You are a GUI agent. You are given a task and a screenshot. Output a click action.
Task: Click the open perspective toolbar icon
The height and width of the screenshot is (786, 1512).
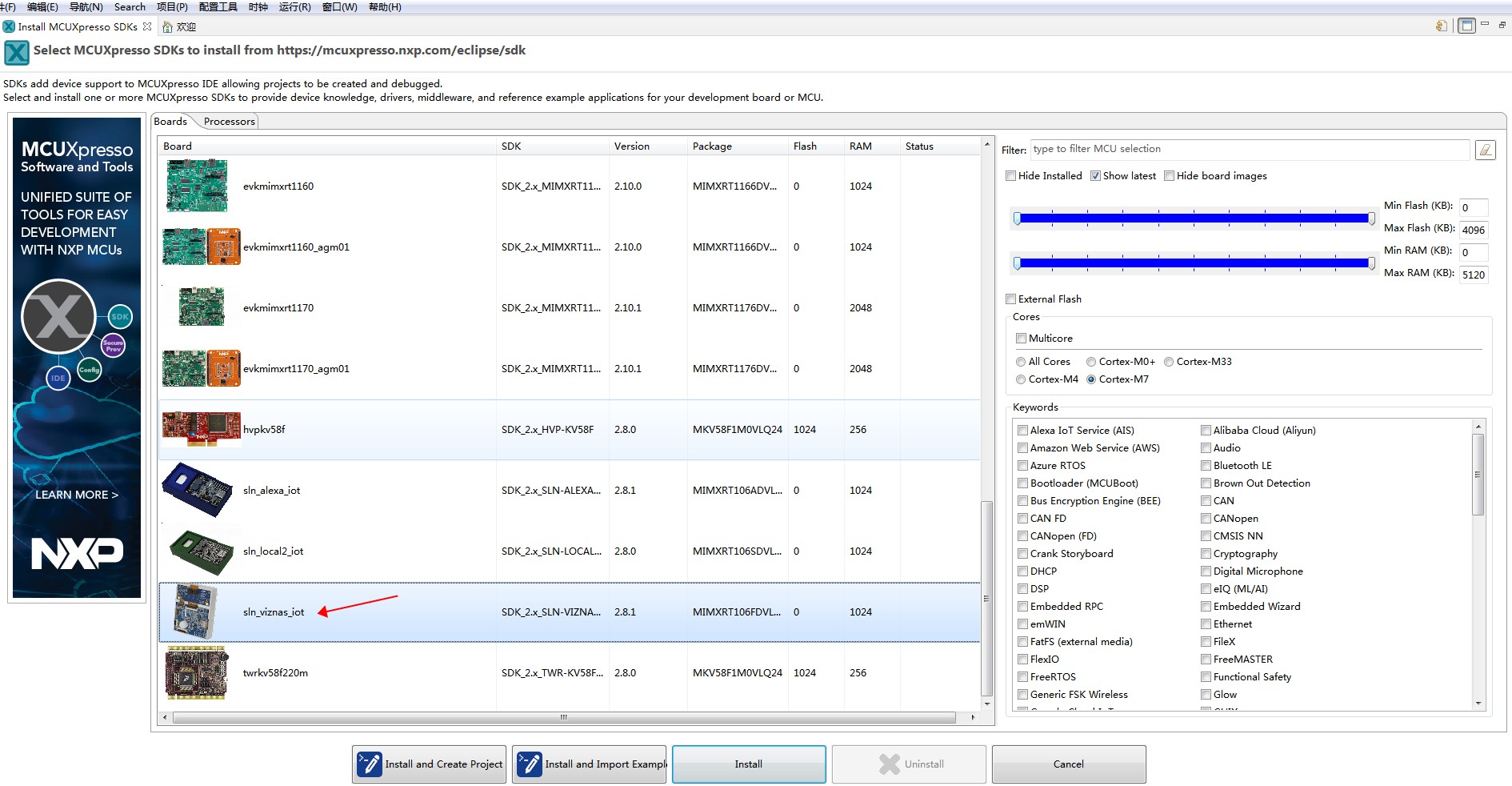click(x=1441, y=26)
